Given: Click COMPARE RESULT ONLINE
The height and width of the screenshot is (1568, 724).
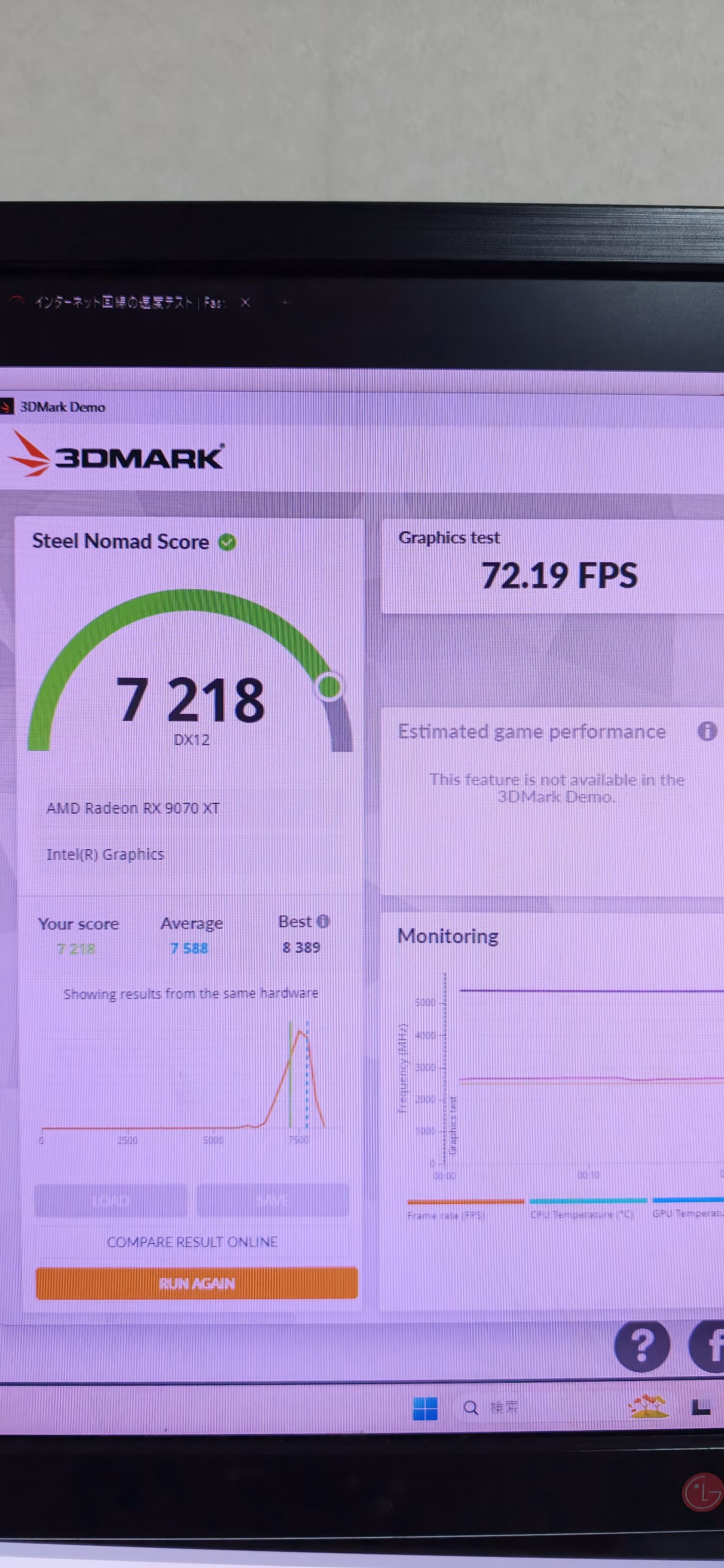Looking at the screenshot, I should coord(192,1242).
